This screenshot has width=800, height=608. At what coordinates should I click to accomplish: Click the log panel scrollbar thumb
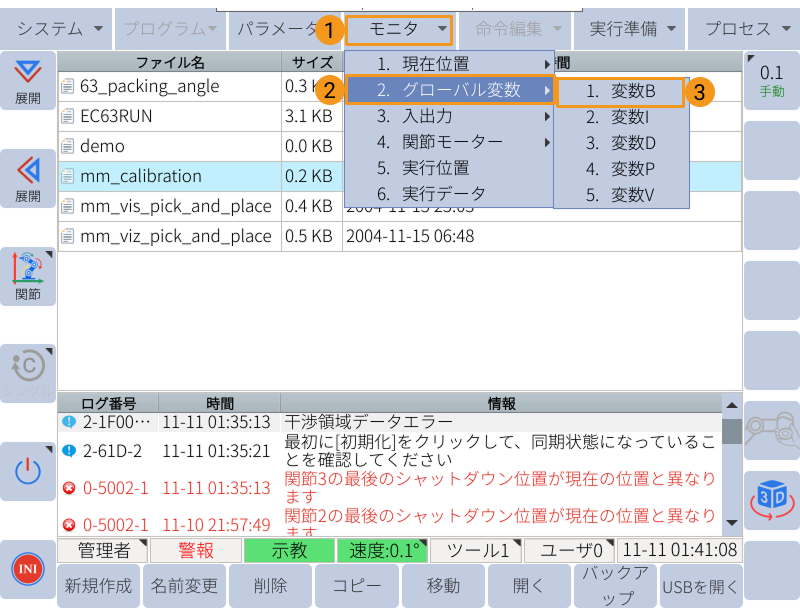coord(732,432)
